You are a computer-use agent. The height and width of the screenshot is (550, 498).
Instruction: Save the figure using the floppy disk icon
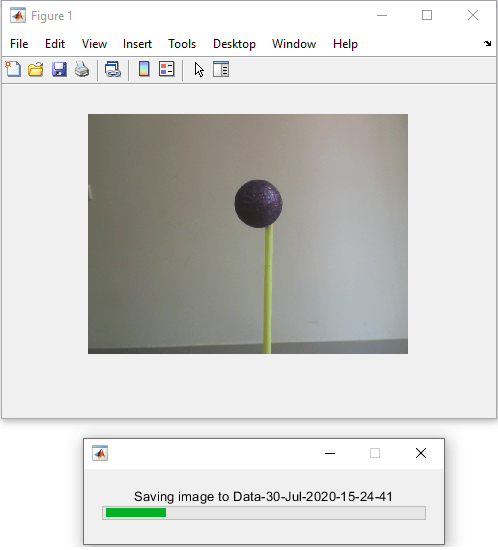[59, 69]
